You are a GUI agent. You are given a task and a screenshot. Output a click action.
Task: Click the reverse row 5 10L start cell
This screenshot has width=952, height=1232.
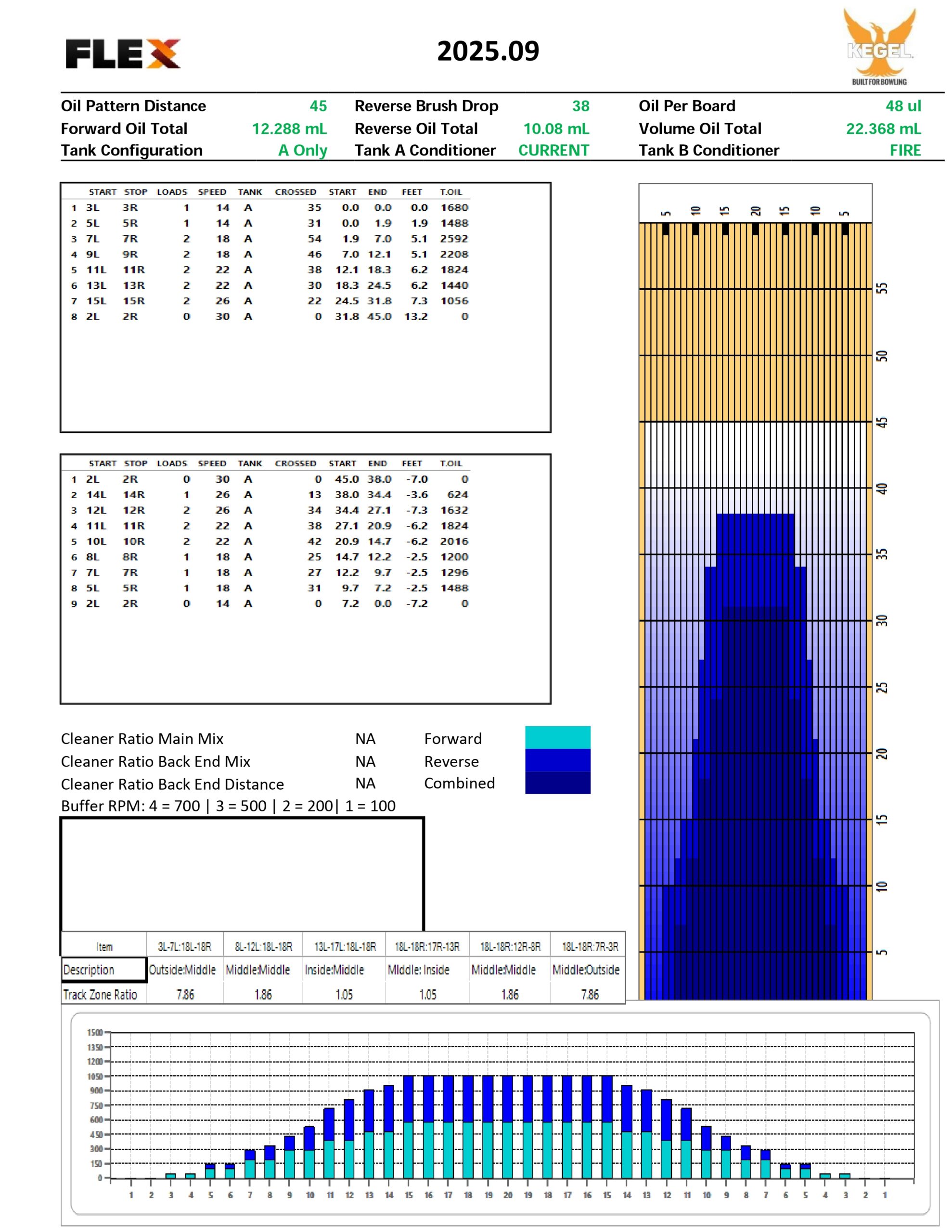pyautogui.click(x=95, y=541)
